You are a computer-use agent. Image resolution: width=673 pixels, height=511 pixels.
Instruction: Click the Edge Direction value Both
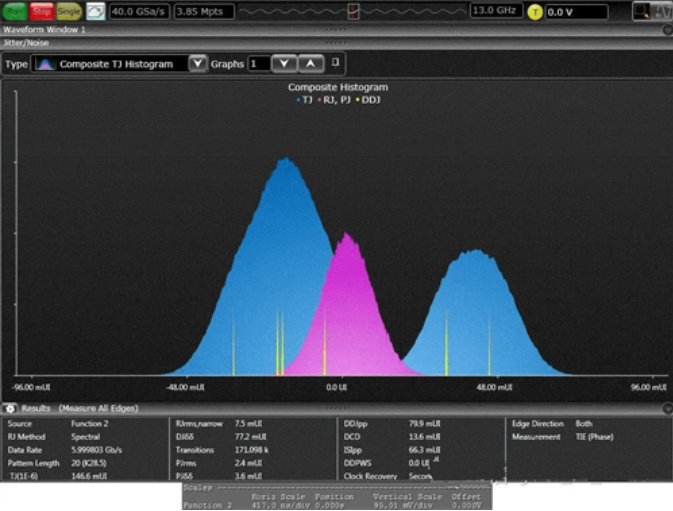point(584,424)
